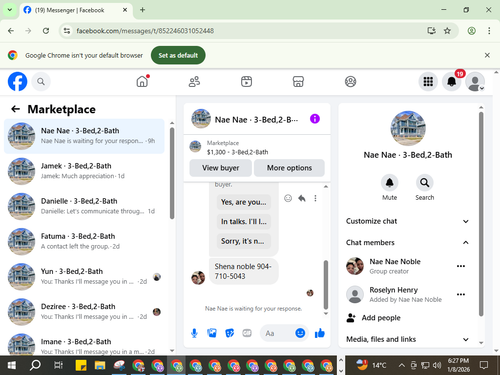React with emoji to message

pyautogui.click(x=288, y=198)
